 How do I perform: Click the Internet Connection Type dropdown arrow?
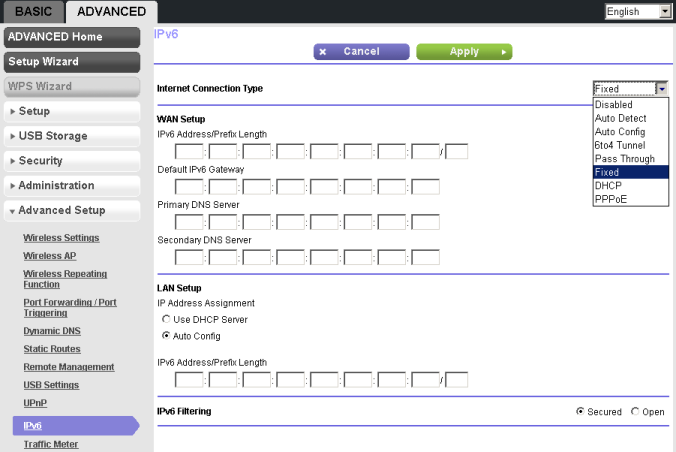tap(661, 89)
